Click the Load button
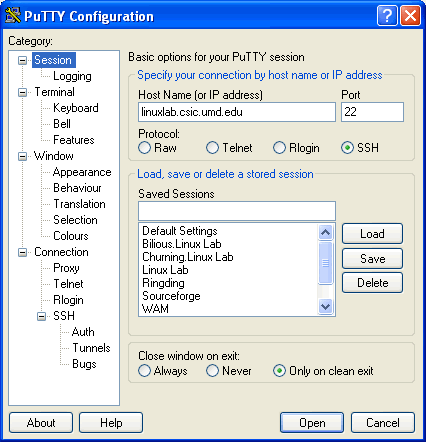The width and height of the screenshot is (426, 442). click(x=372, y=234)
